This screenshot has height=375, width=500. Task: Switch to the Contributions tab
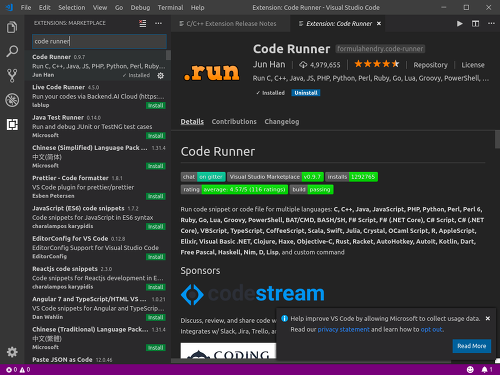point(234,121)
